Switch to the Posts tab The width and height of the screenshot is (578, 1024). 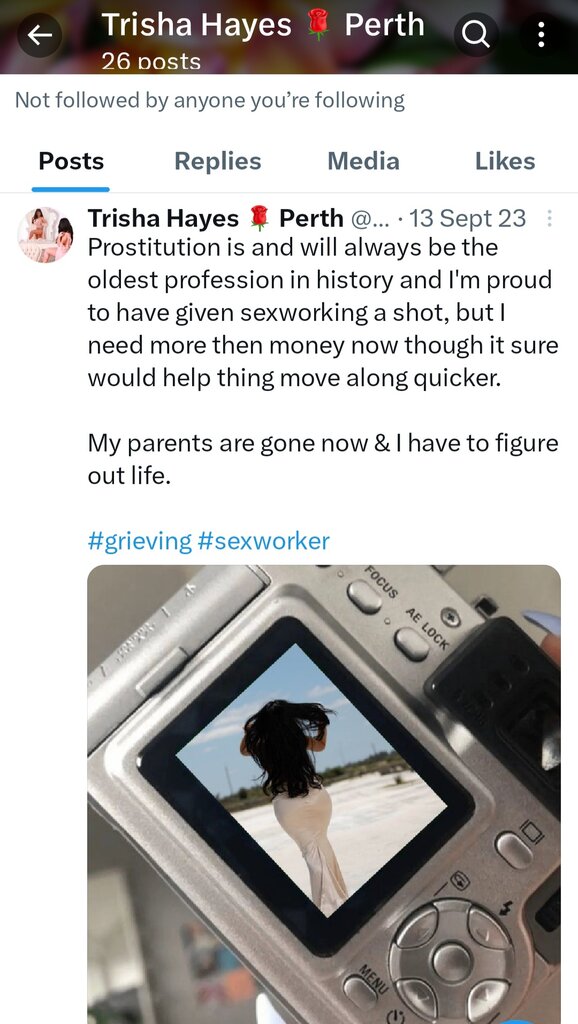tap(71, 161)
